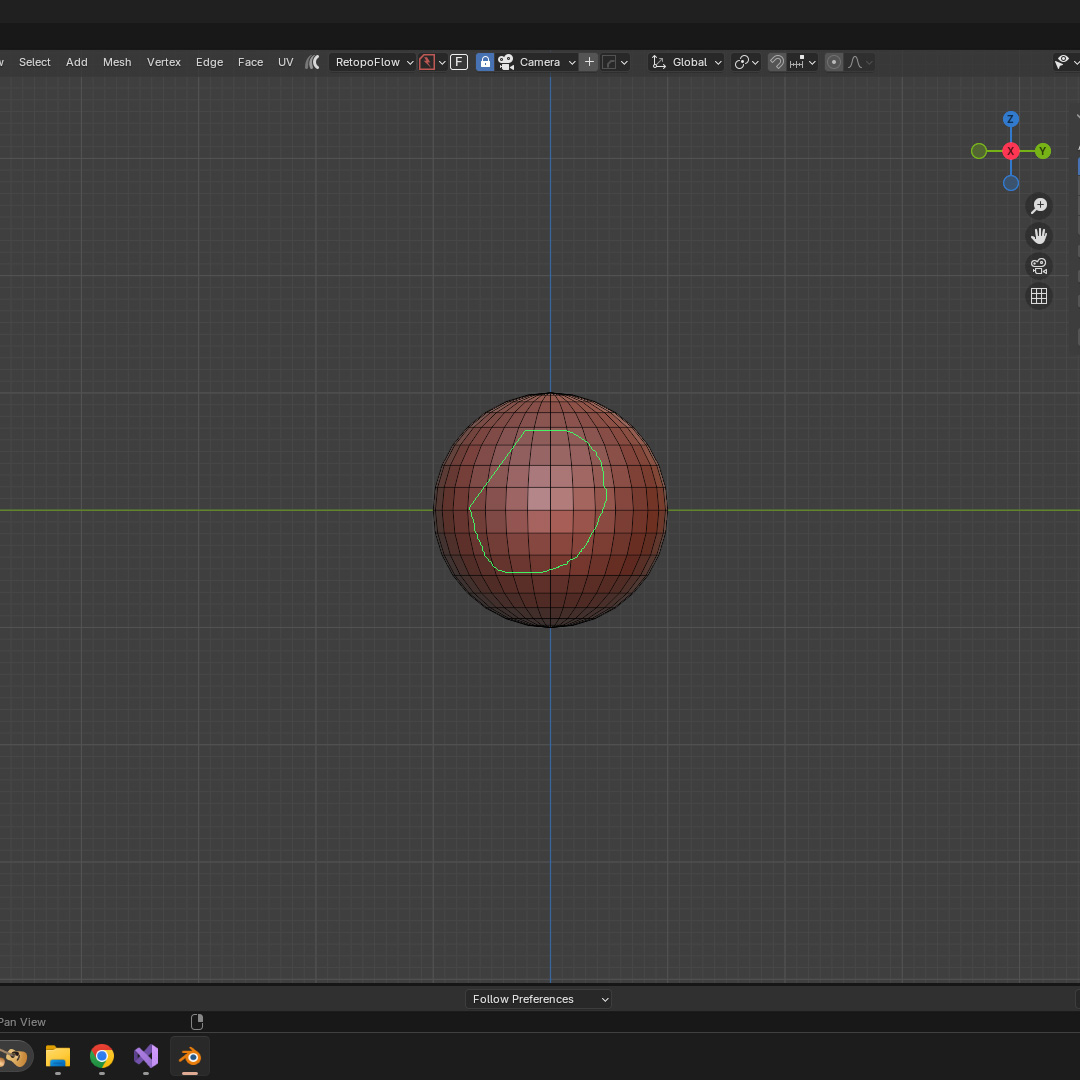Viewport: 1080px width, 1080px height.
Task: Click the hand pan view gizmo
Action: (1039, 236)
